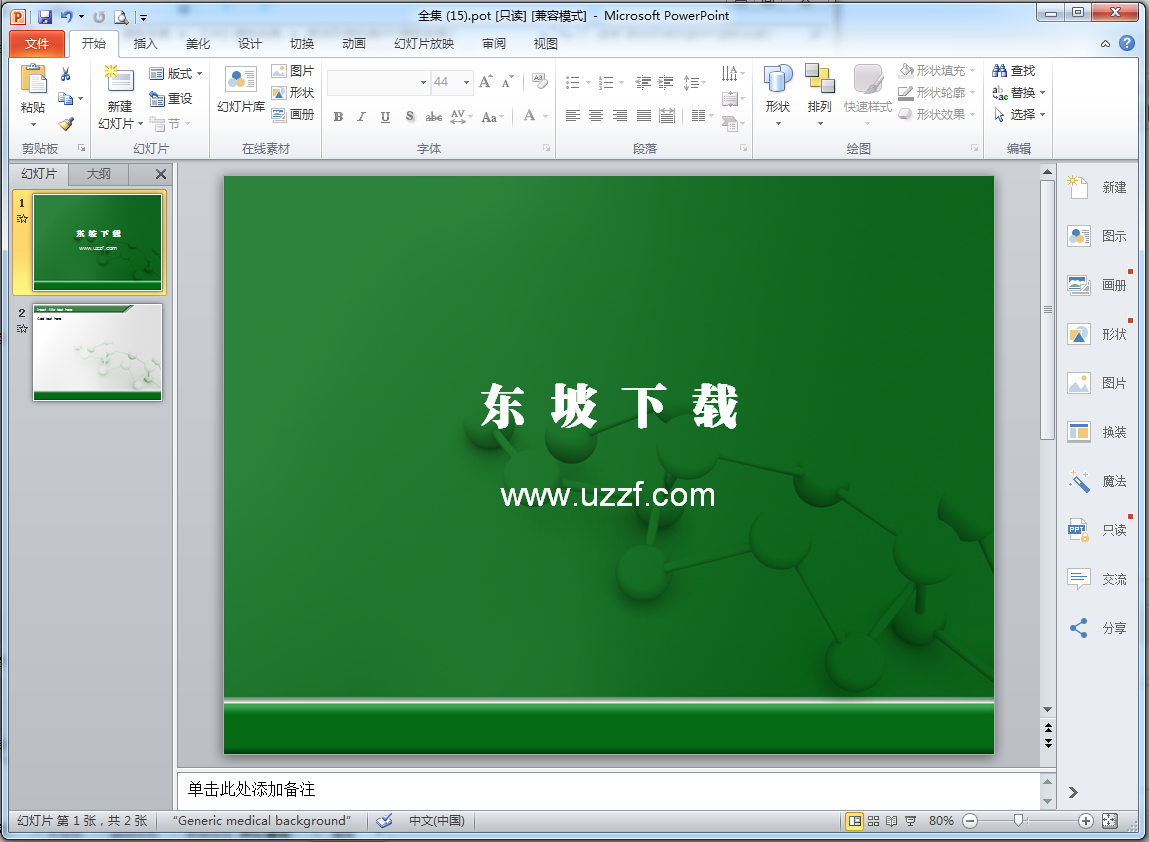Click the Arrange (排列) icon
Image resolution: width=1149 pixels, height=842 pixels.
(819, 78)
